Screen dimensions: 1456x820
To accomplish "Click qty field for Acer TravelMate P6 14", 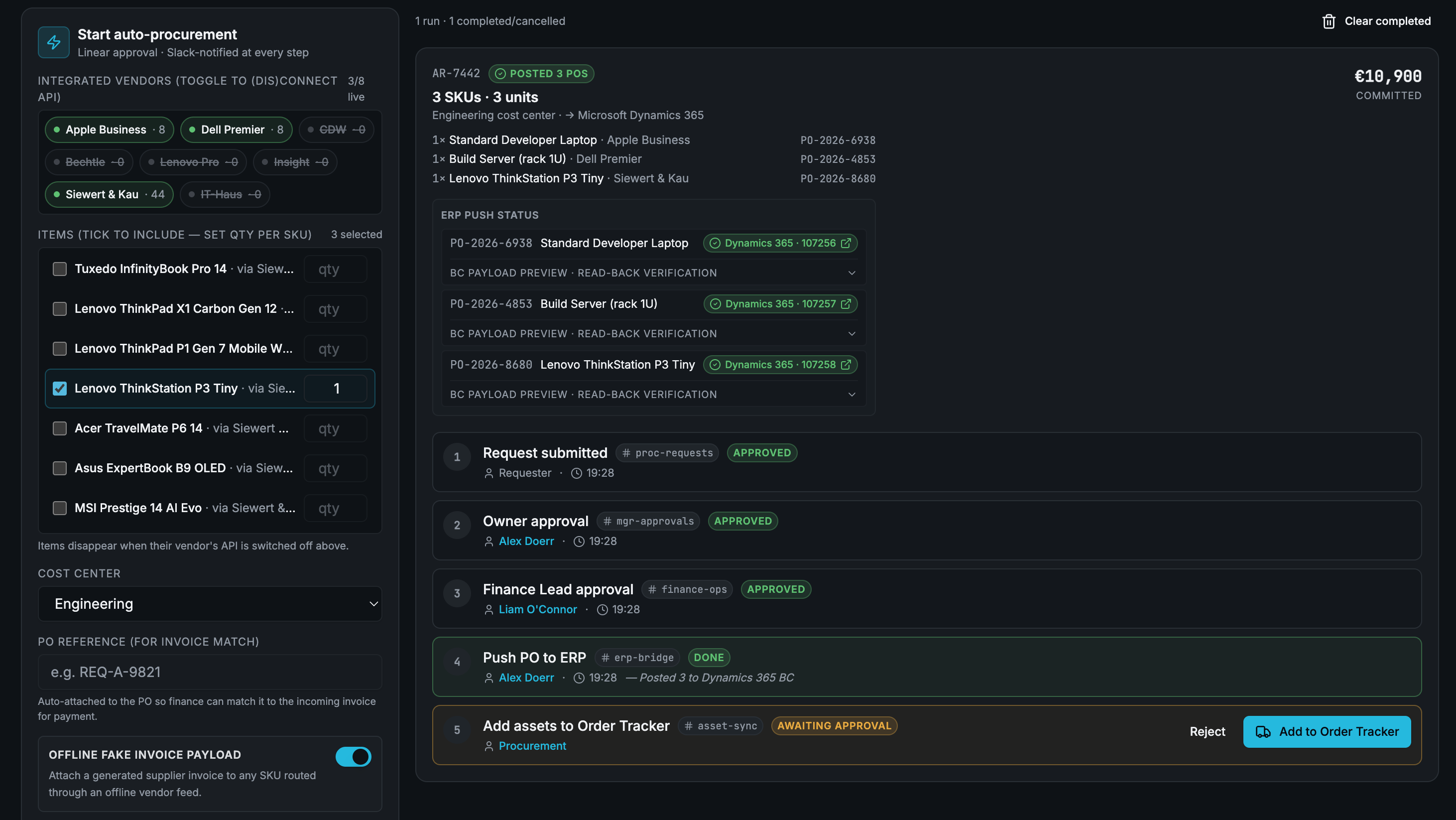I will tap(336, 428).
